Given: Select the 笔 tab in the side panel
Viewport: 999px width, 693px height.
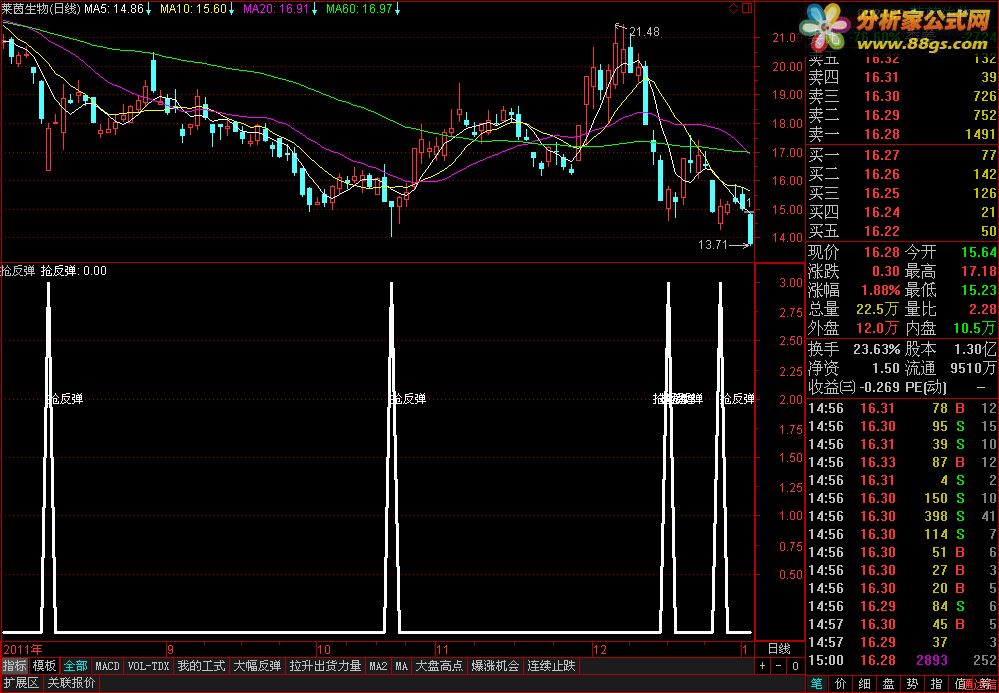Looking at the screenshot, I should click(x=817, y=683).
